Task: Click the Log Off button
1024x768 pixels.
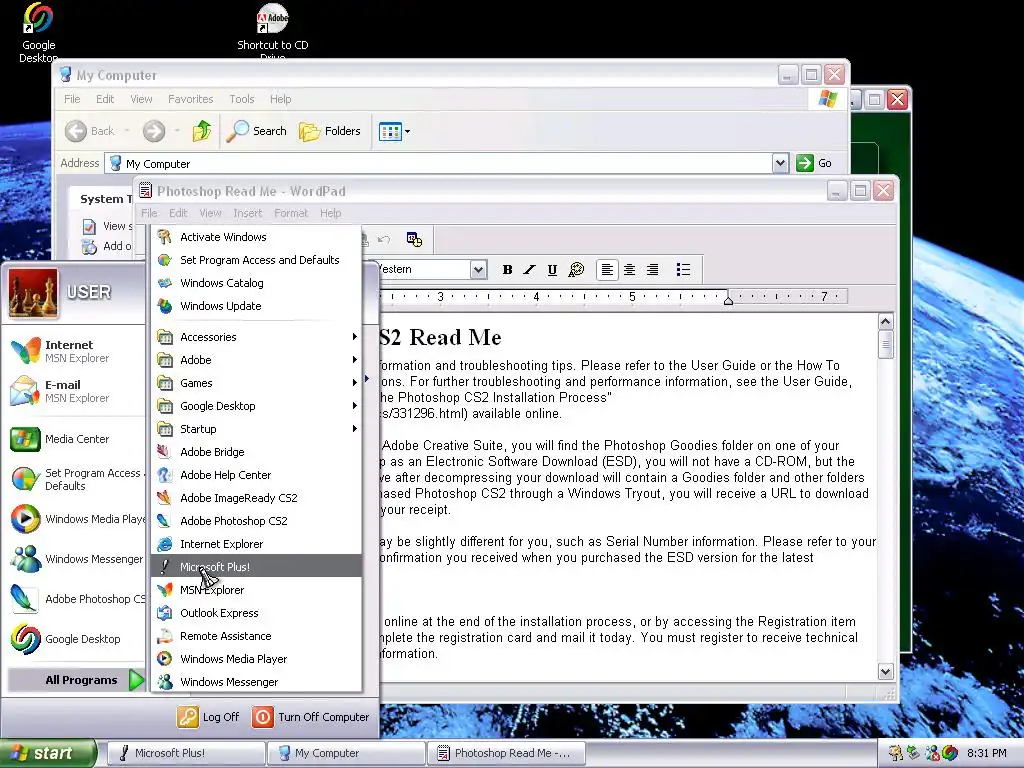Action: coord(208,717)
